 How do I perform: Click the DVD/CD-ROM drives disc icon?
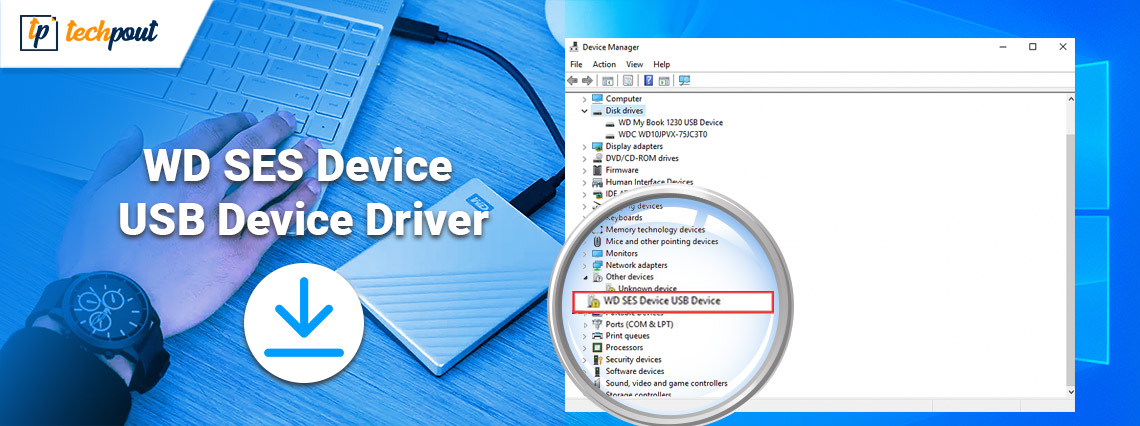tap(597, 158)
